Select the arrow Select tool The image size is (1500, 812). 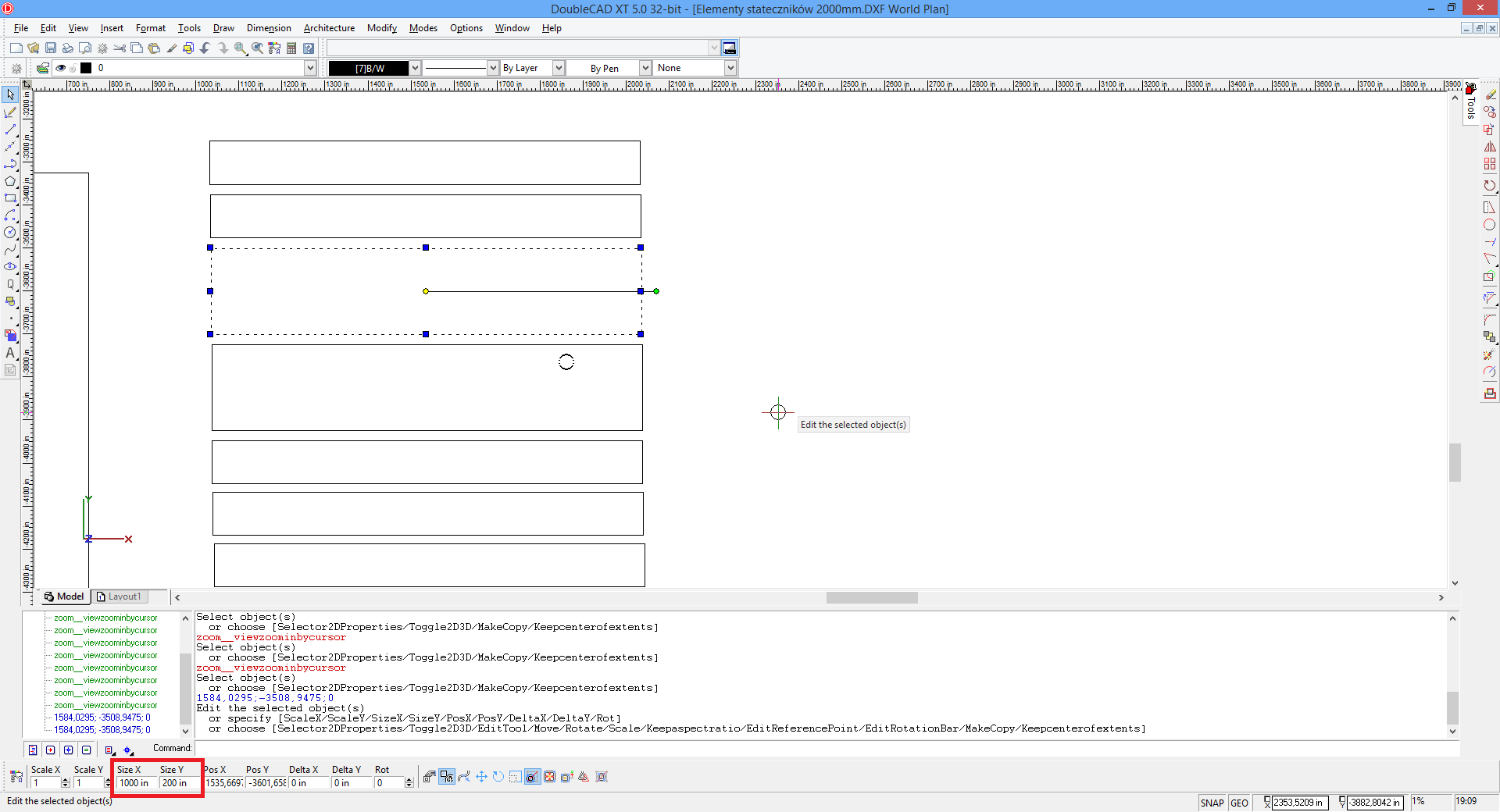pyautogui.click(x=10, y=94)
